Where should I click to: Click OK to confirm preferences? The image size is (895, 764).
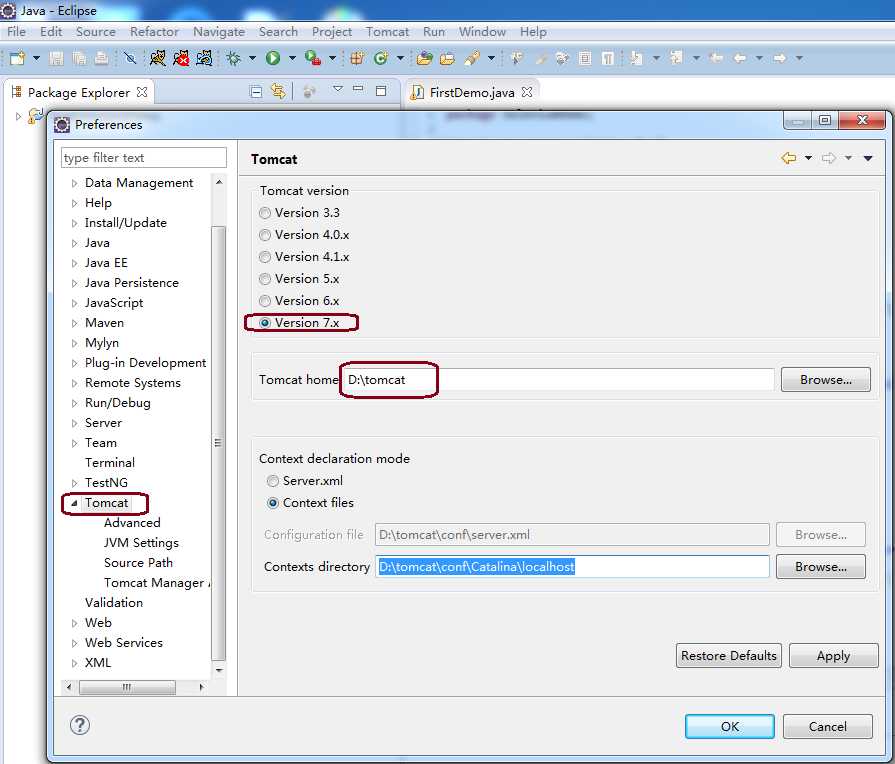tap(729, 726)
